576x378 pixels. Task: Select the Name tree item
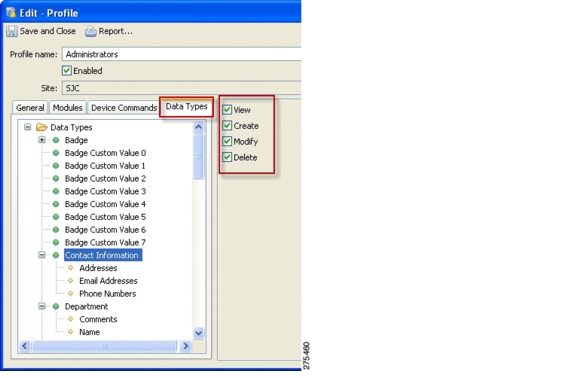tap(89, 332)
